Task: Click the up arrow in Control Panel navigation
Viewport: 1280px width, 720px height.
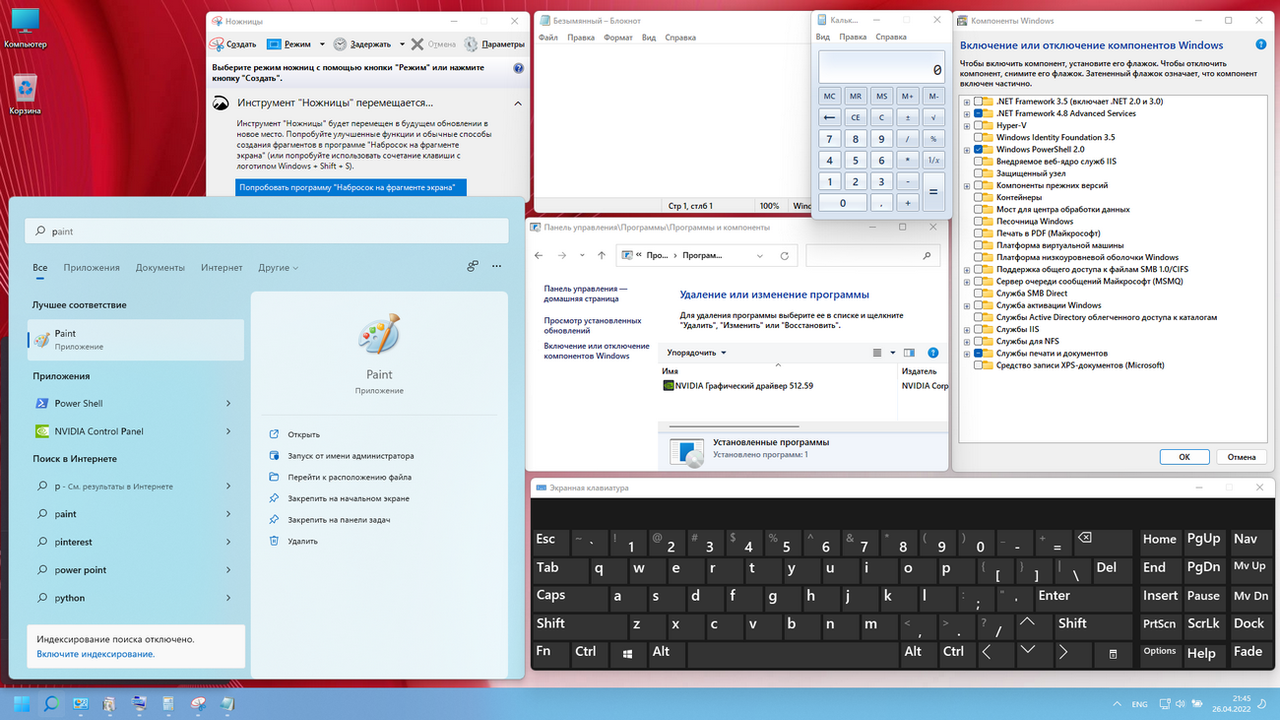Action: tap(601, 256)
